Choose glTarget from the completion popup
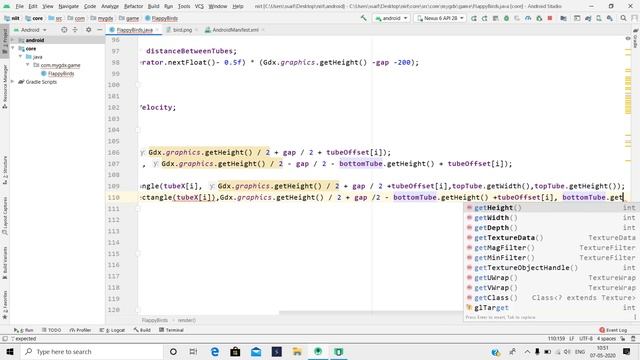Screen dimensions: 640x360 550,308
